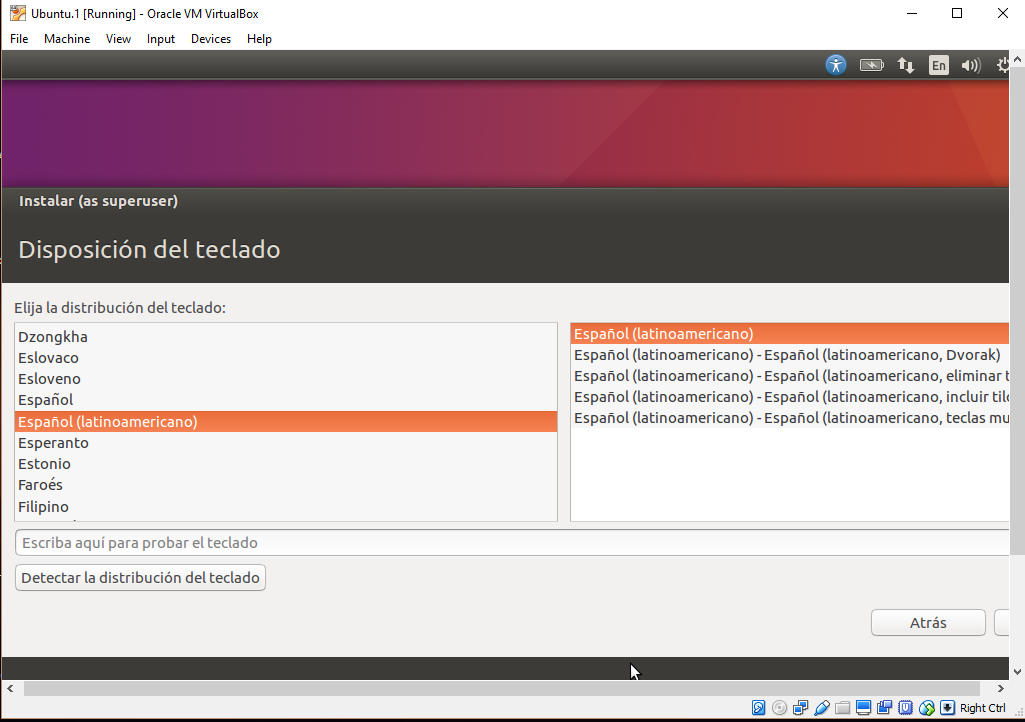
Task: Open the Machine menu
Action: pyautogui.click(x=67, y=39)
